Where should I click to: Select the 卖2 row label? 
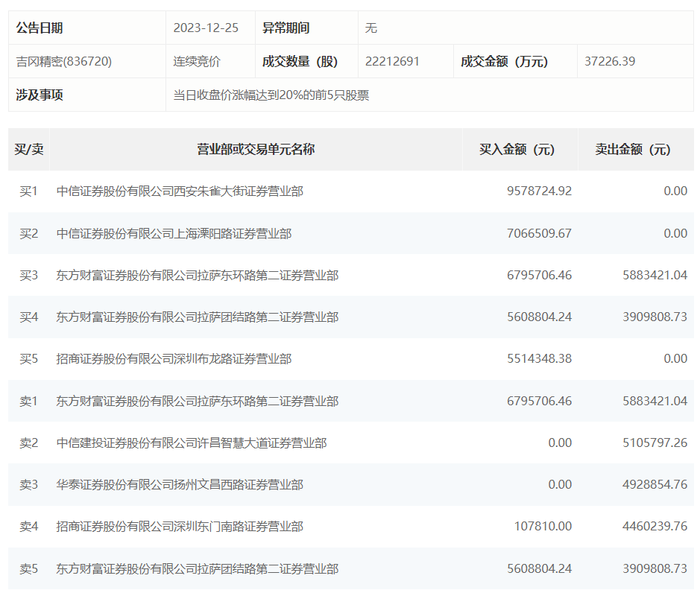pos(29,443)
